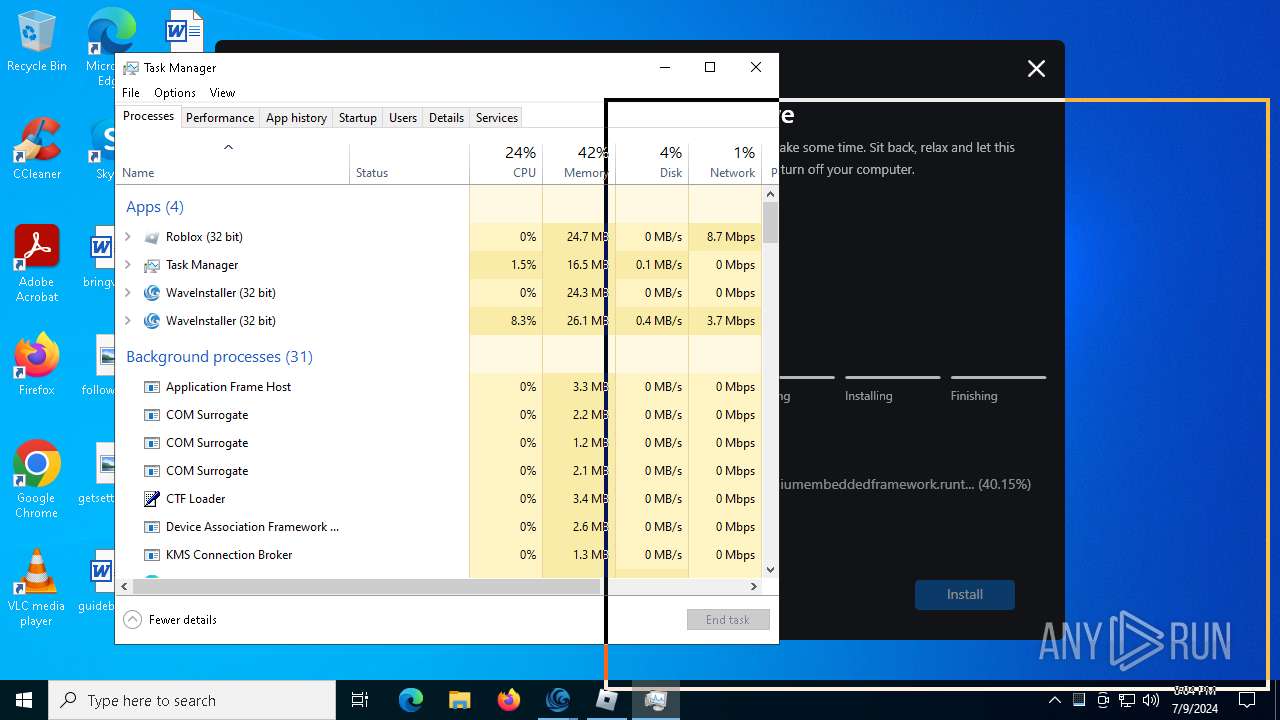Image resolution: width=1280 pixels, height=720 pixels.
Task: Expand second WaveInstaller row using 8.3% CPU
Action: coord(128,321)
